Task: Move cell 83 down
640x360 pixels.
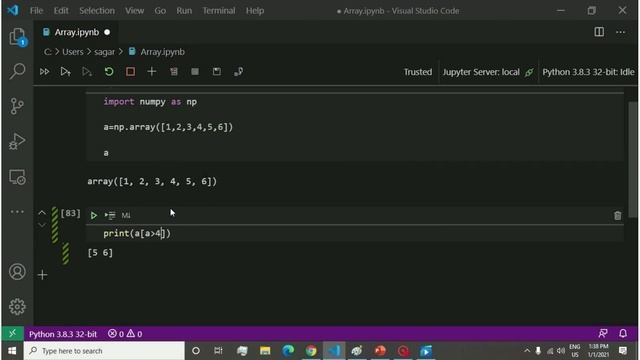Action: [42, 225]
